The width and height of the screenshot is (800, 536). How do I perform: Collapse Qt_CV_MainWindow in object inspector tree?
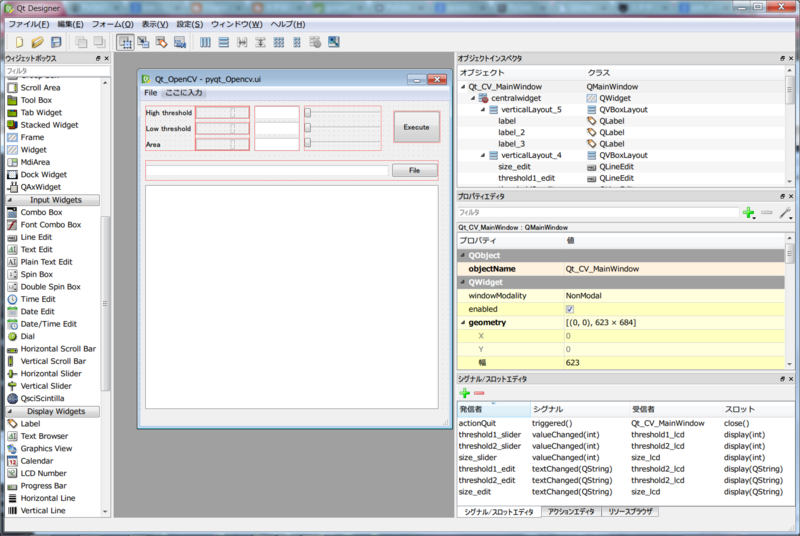tap(463, 87)
